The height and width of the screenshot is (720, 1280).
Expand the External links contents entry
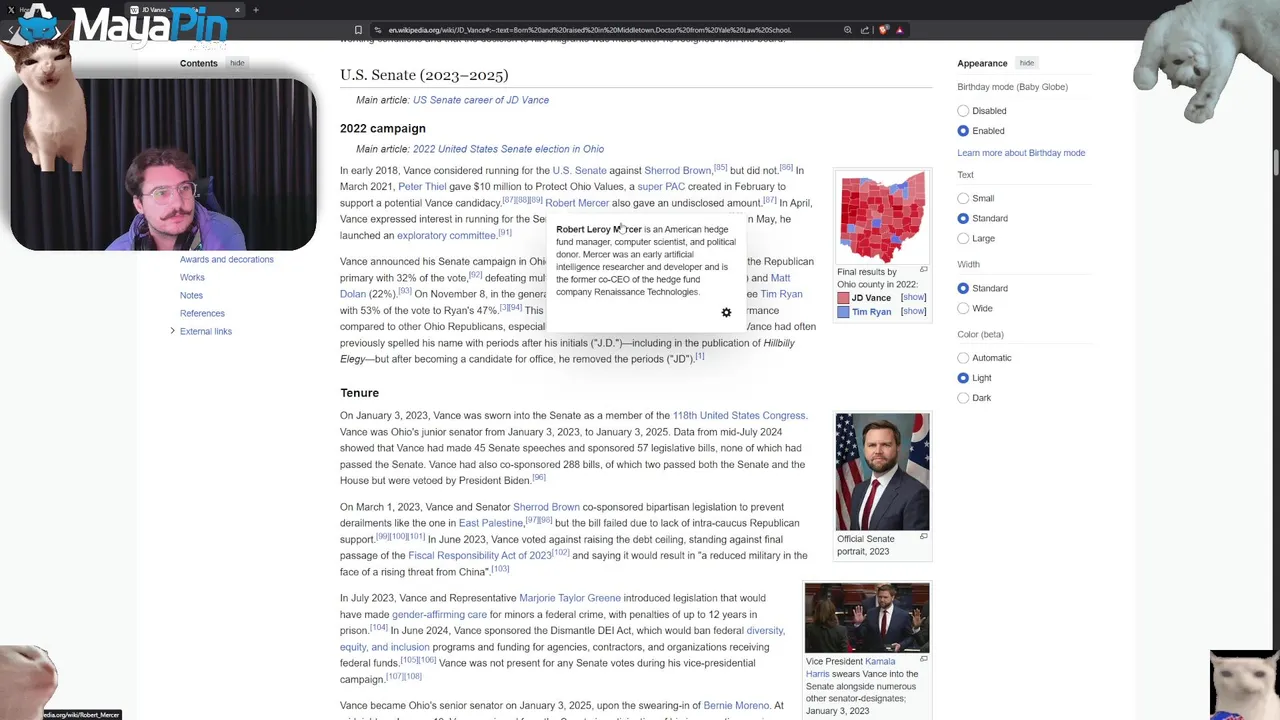(172, 331)
